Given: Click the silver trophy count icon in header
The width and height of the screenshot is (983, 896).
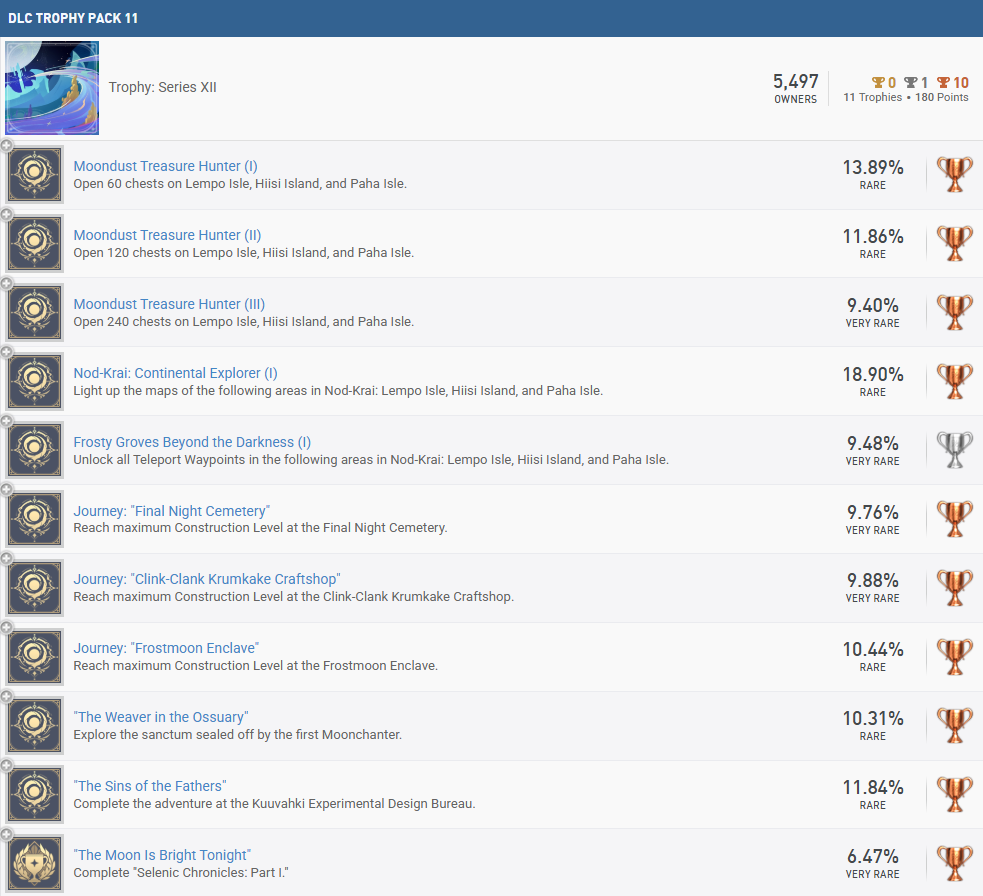Looking at the screenshot, I should 911,82.
